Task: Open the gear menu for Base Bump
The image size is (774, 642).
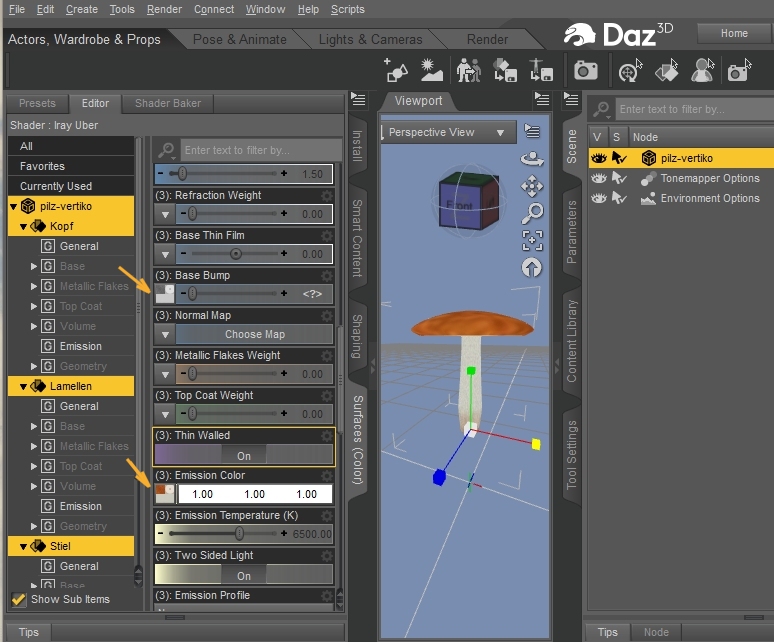Action: pos(327,275)
